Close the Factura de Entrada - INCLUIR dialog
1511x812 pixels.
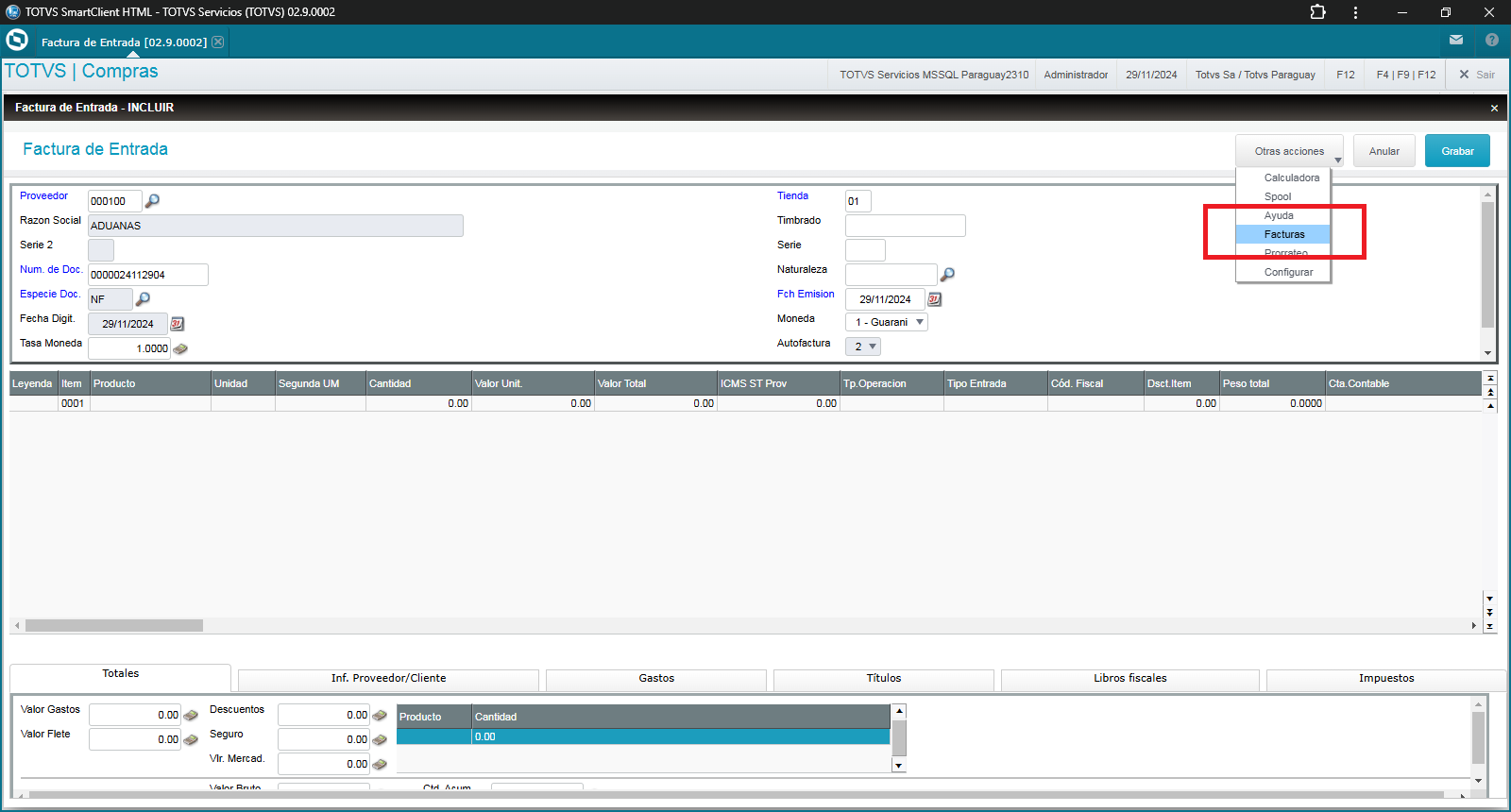pos(1494,109)
